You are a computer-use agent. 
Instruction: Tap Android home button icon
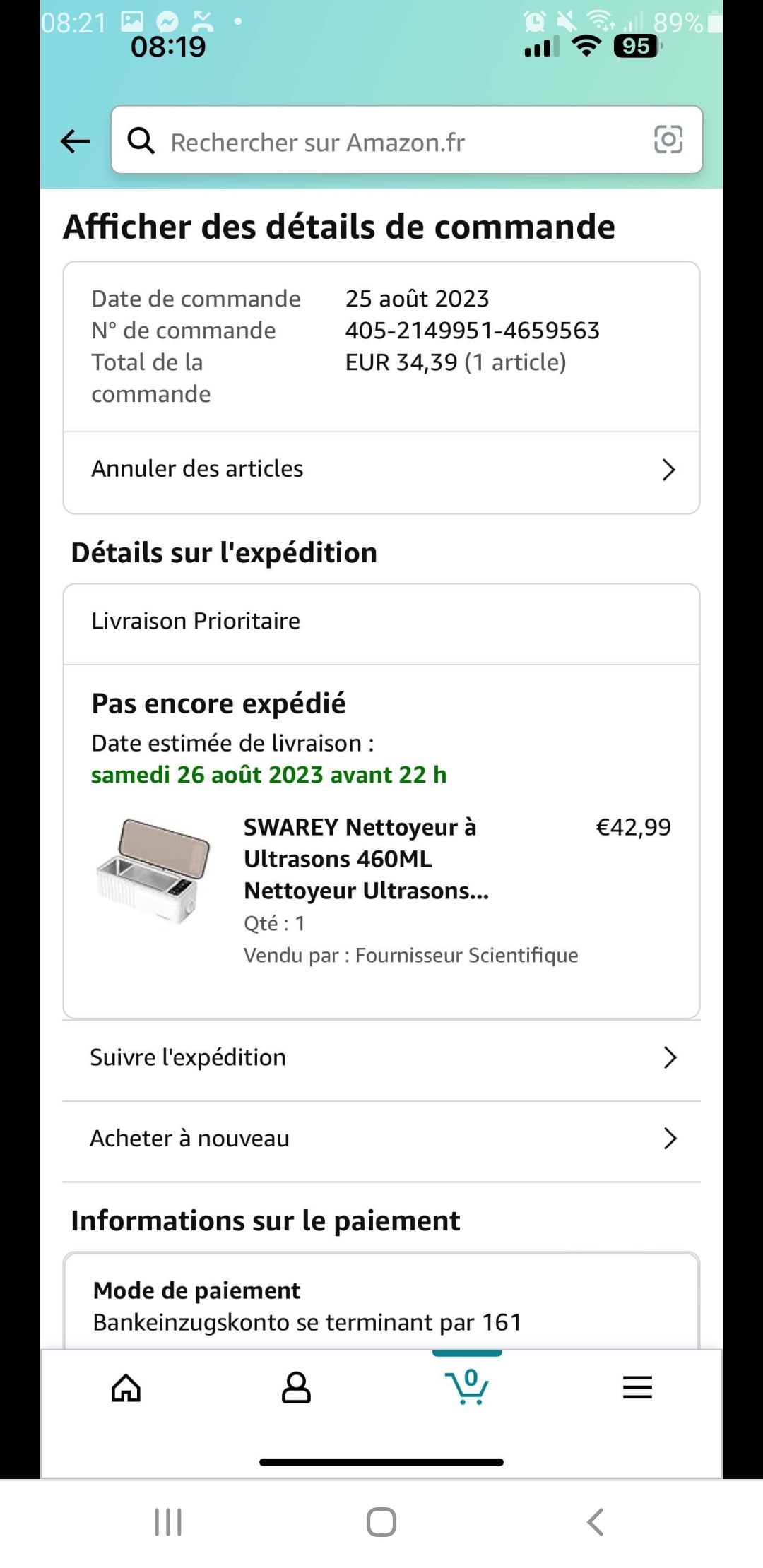pyautogui.click(x=381, y=1521)
